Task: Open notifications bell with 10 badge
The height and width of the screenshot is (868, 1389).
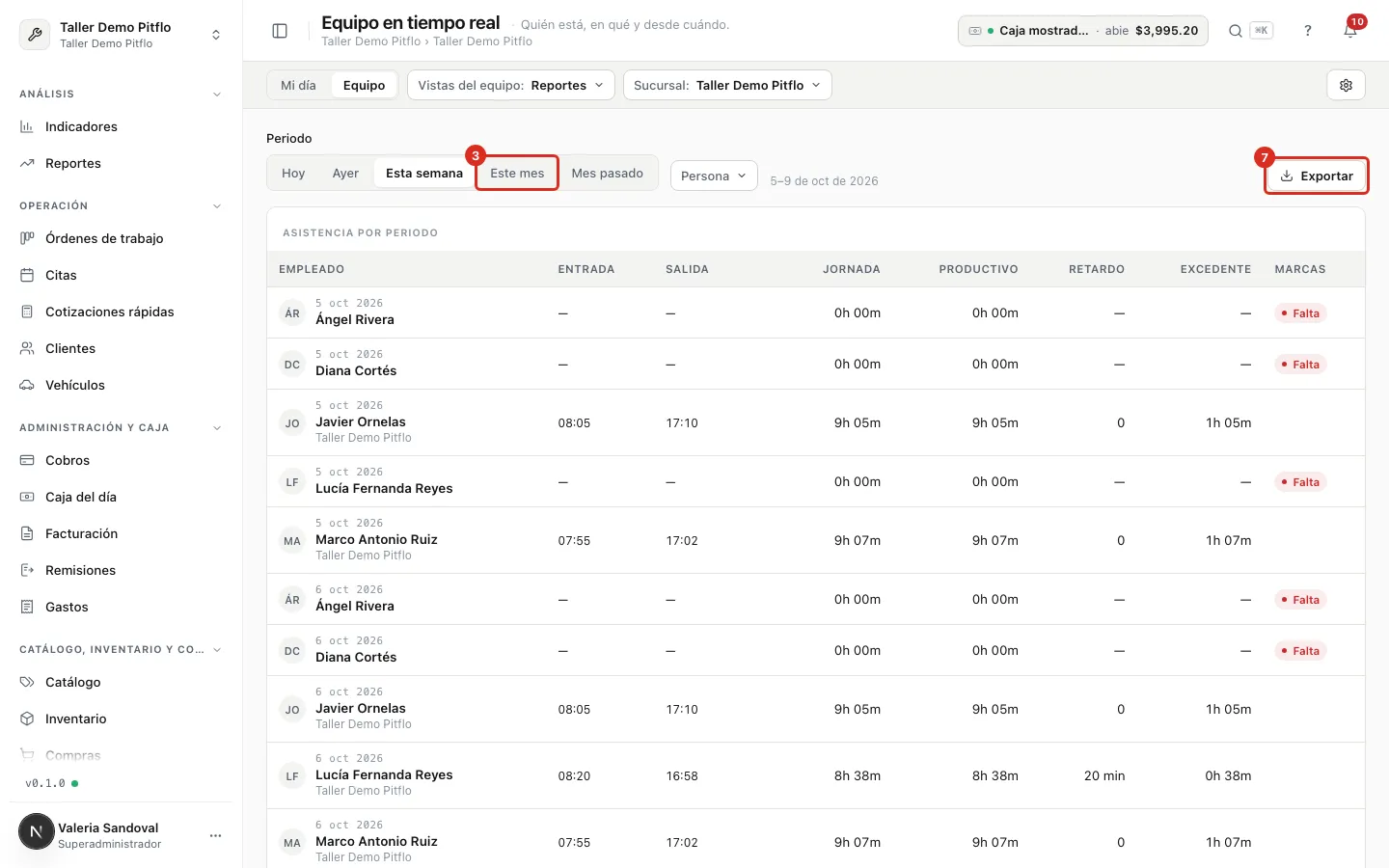Action: pos(1350,31)
